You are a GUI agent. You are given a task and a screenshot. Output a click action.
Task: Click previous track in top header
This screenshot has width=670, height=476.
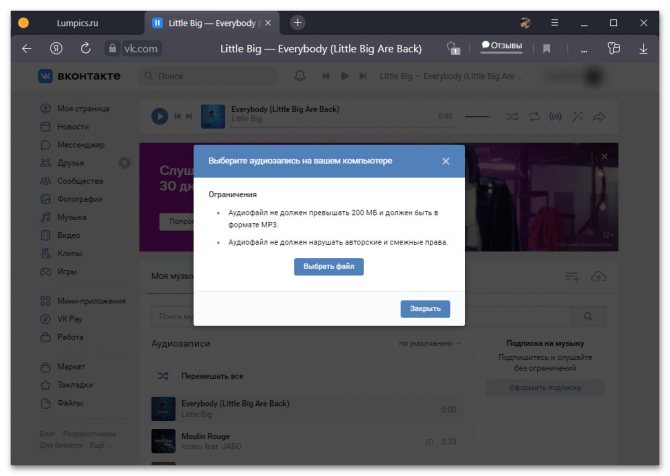(x=326, y=76)
